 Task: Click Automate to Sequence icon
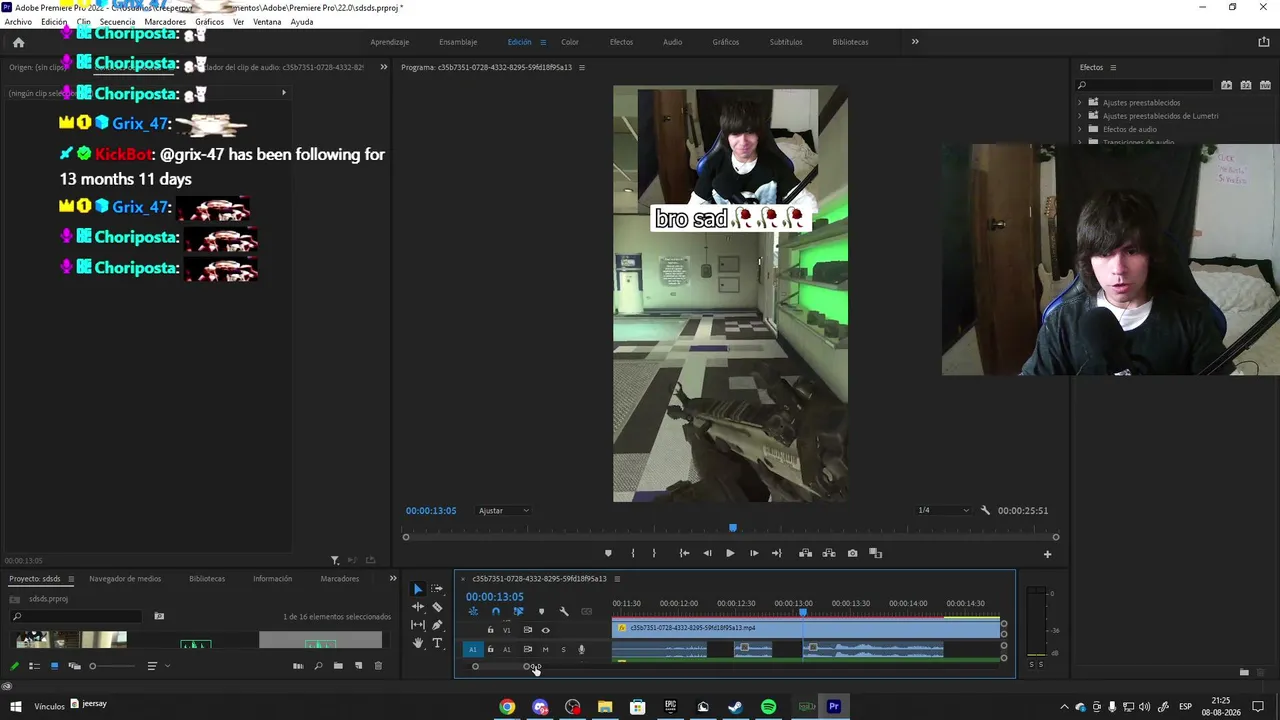pyautogui.click(x=298, y=666)
